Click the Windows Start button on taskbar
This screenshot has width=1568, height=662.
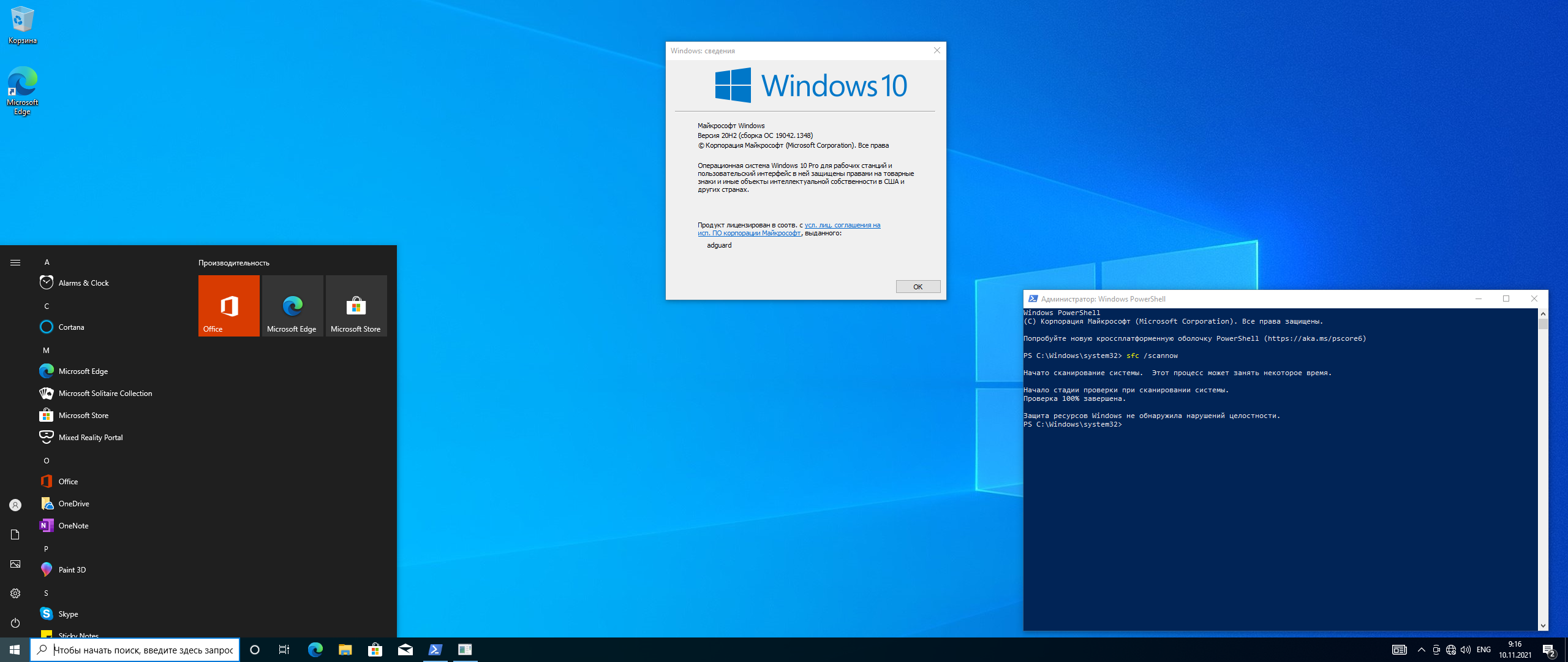15,650
